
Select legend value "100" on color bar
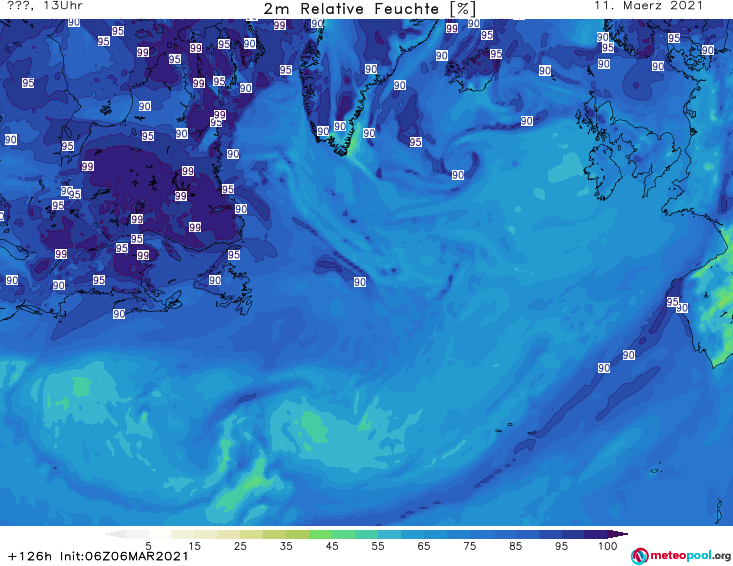click(x=607, y=545)
